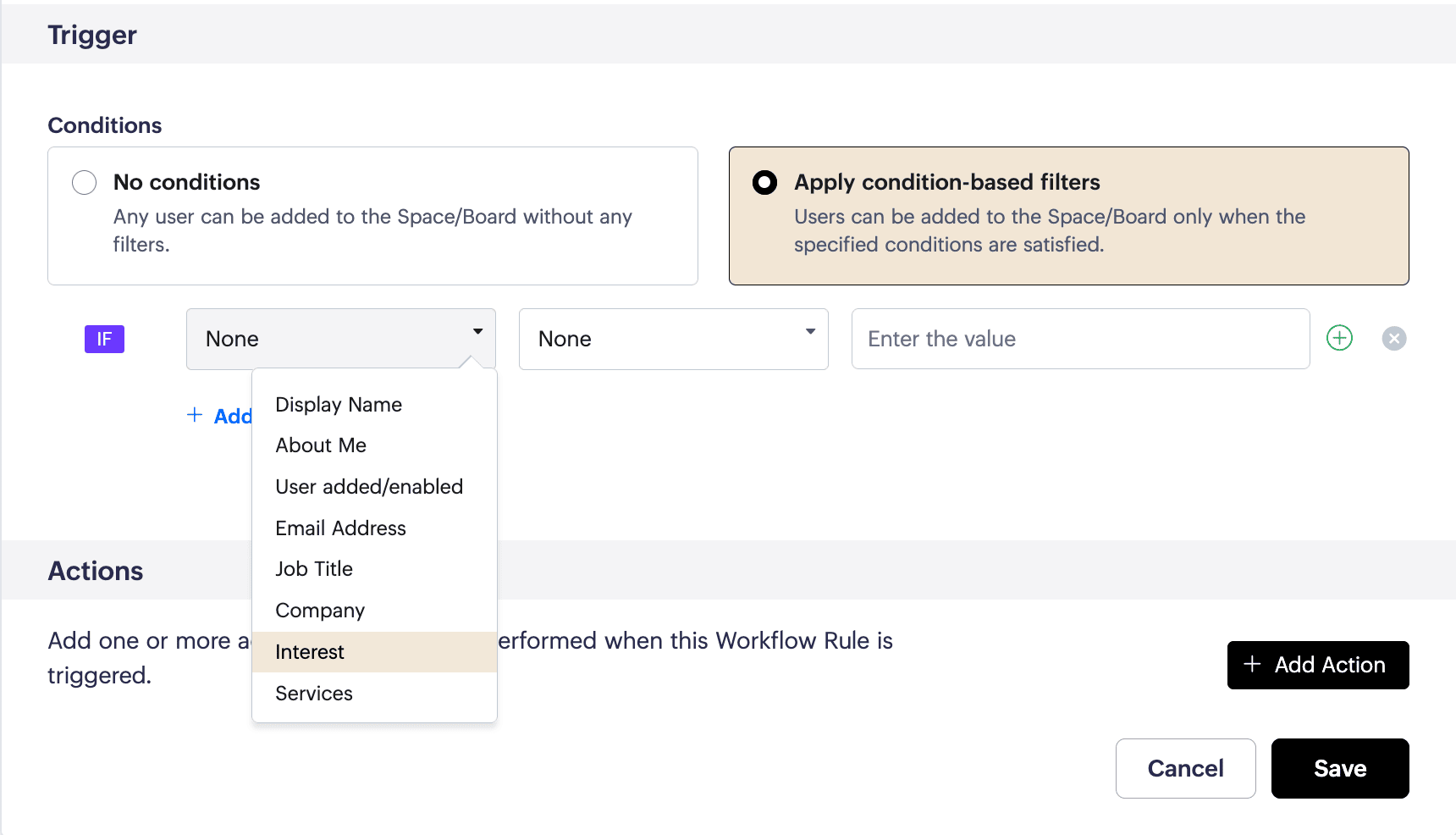Pick Services from the field dropdown
This screenshot has width=1456, height=835.
(x=314, y=694)
